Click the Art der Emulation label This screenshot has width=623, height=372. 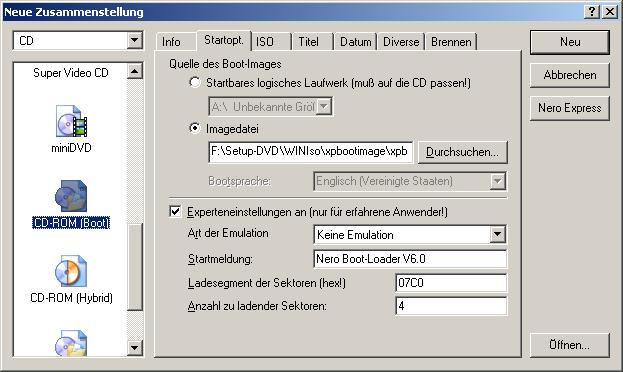[228, 233]
